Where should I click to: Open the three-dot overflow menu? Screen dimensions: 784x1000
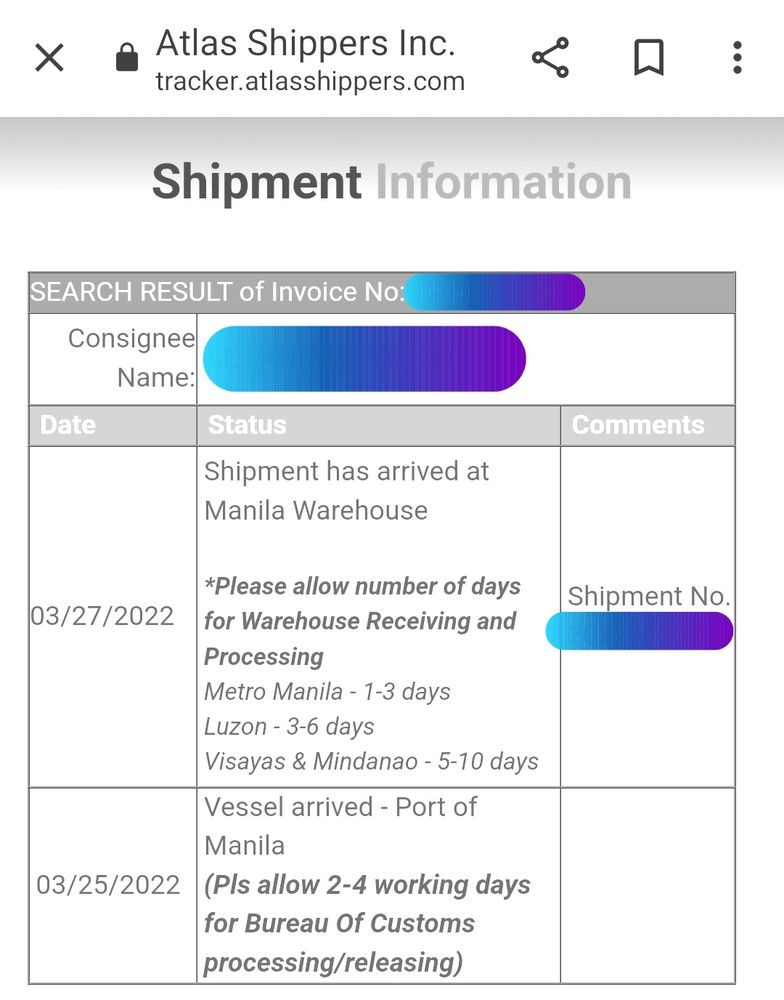(737, 57)
